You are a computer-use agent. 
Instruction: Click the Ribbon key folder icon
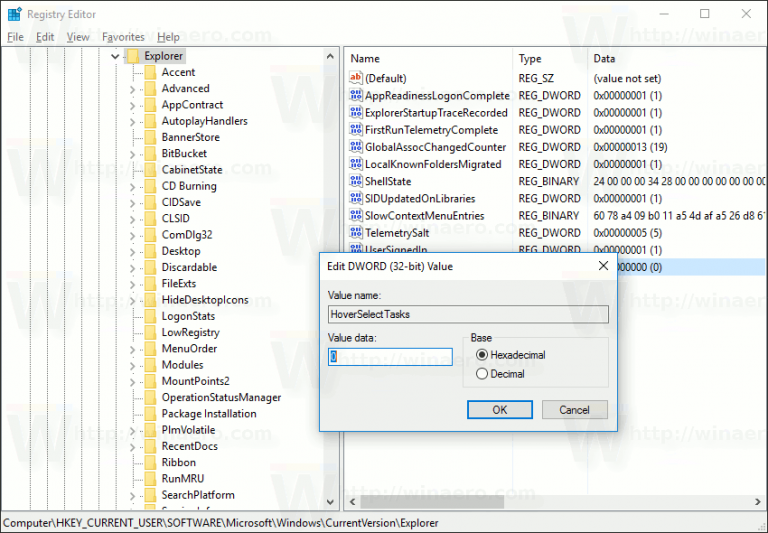[x=150, y=462]
